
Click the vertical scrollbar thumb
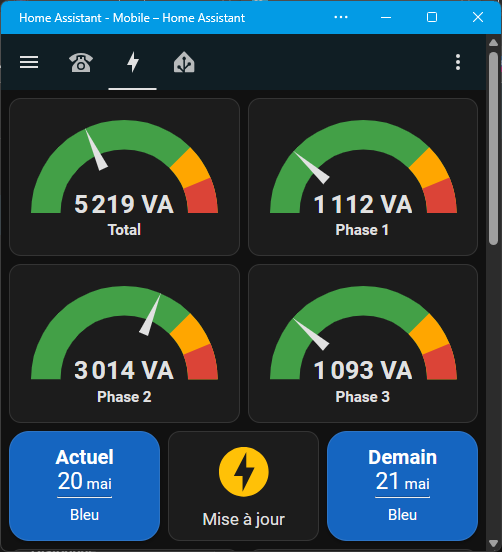coord(493,148)
